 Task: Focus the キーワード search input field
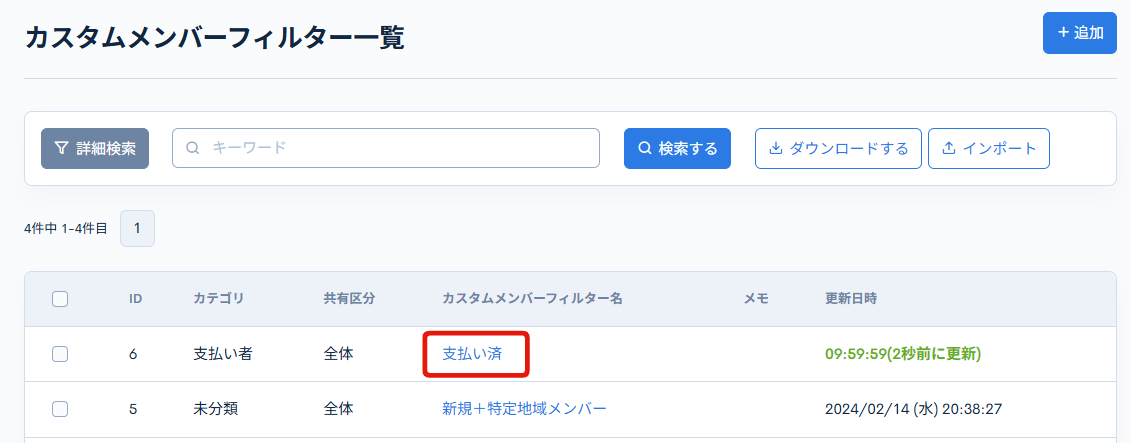[400, 148]
